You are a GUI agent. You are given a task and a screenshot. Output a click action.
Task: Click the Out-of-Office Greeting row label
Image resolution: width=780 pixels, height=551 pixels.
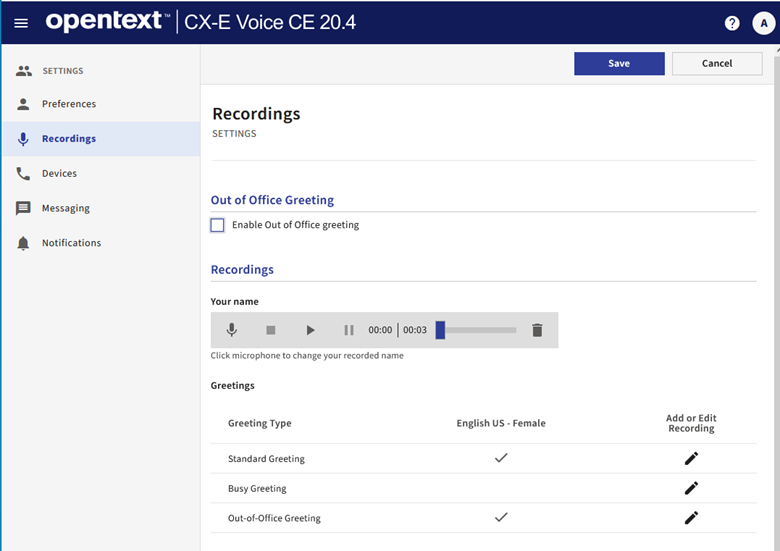coord(274,518)
